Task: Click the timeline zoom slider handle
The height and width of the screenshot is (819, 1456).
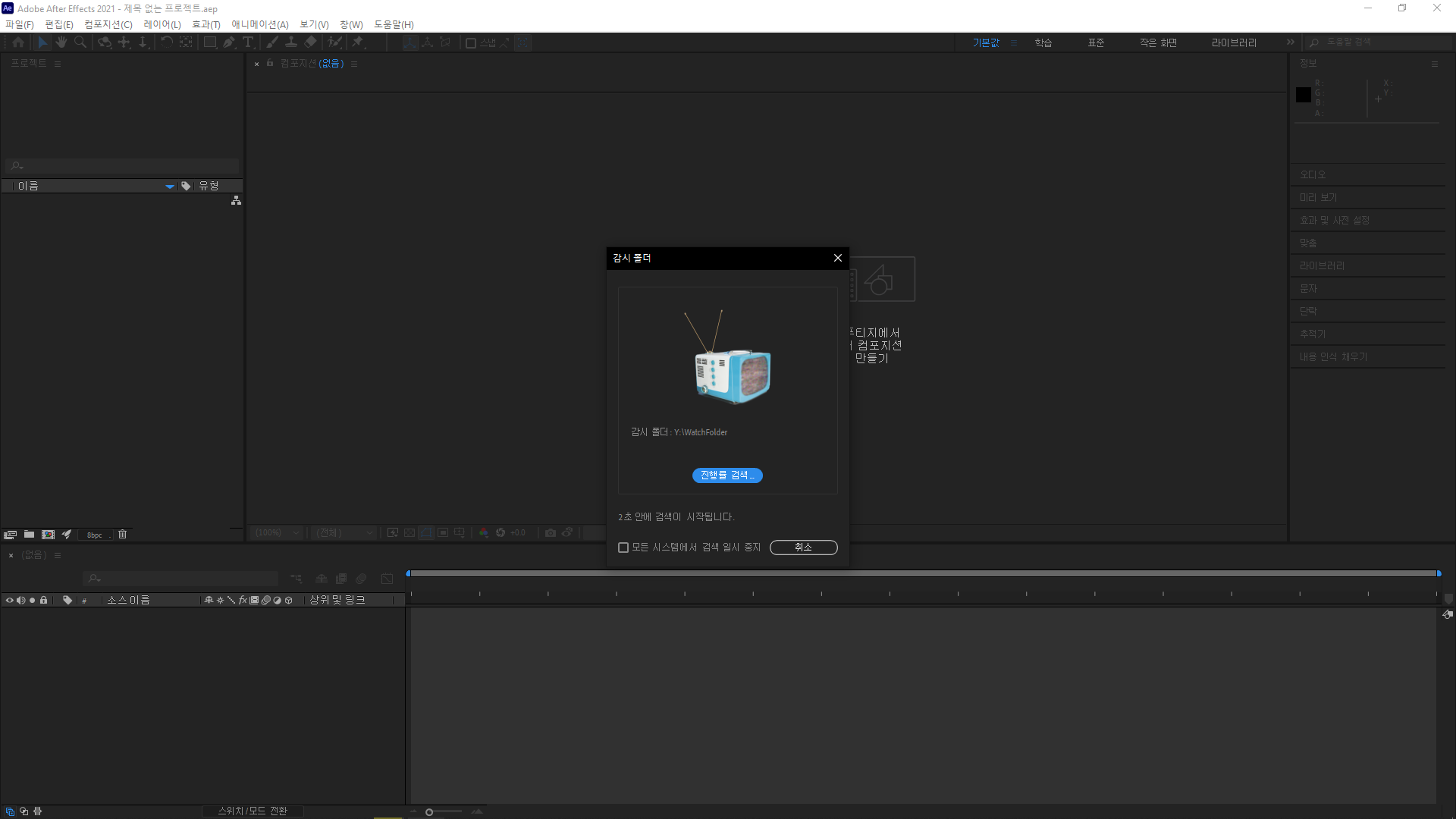Action: [429, 812]
